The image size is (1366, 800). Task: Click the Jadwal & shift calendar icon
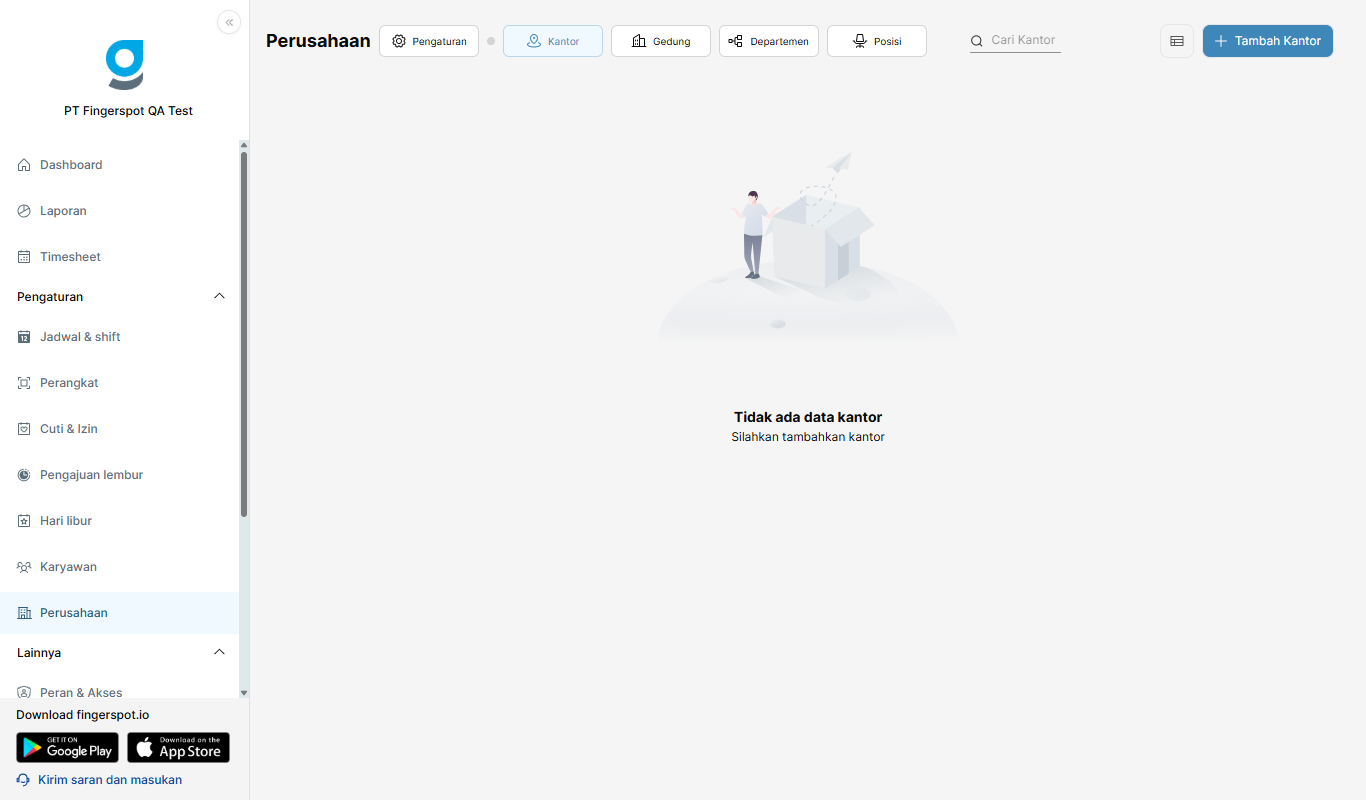click(24, 337)
